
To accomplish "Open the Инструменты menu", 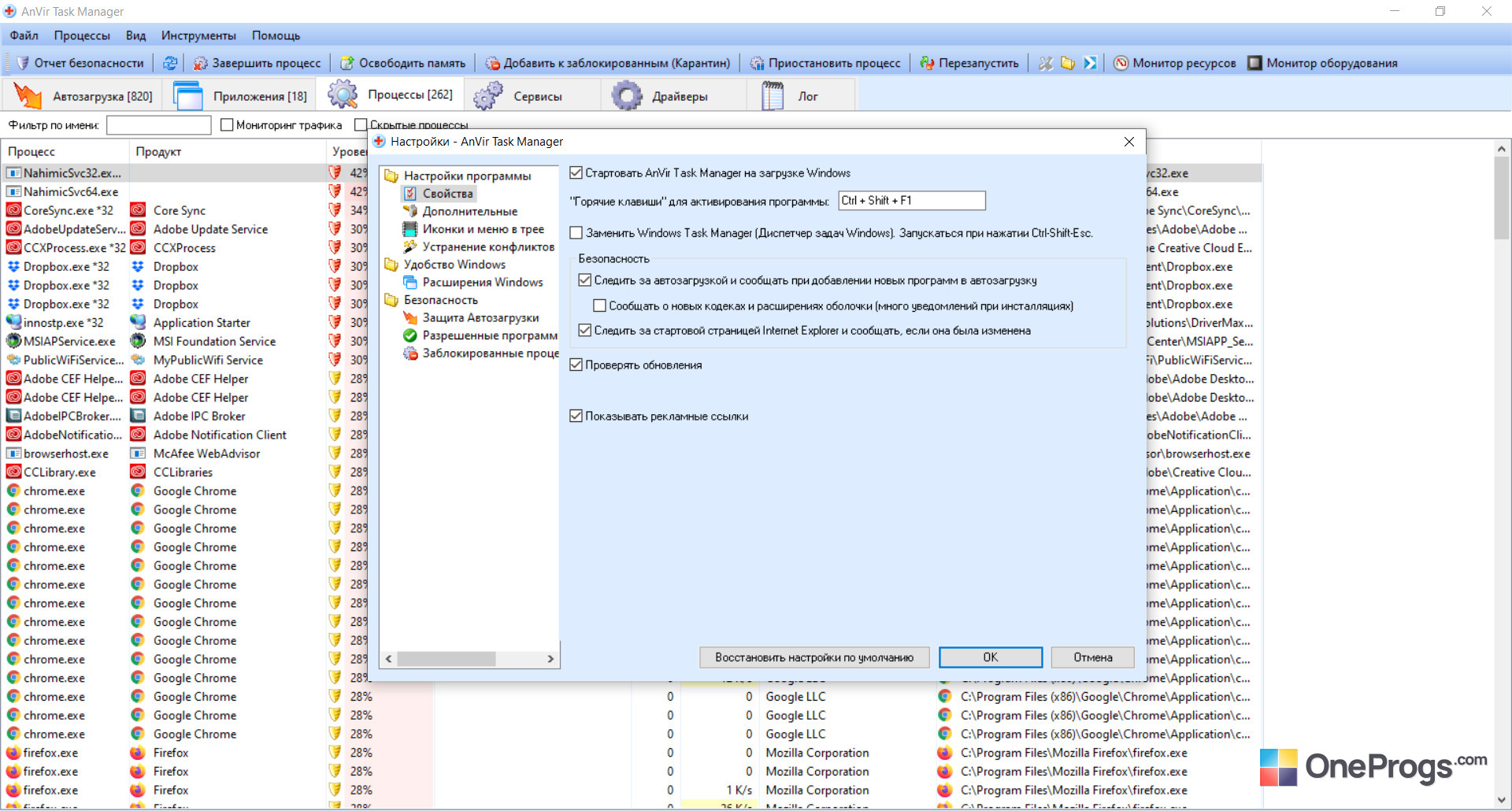I will coord(198,35).
